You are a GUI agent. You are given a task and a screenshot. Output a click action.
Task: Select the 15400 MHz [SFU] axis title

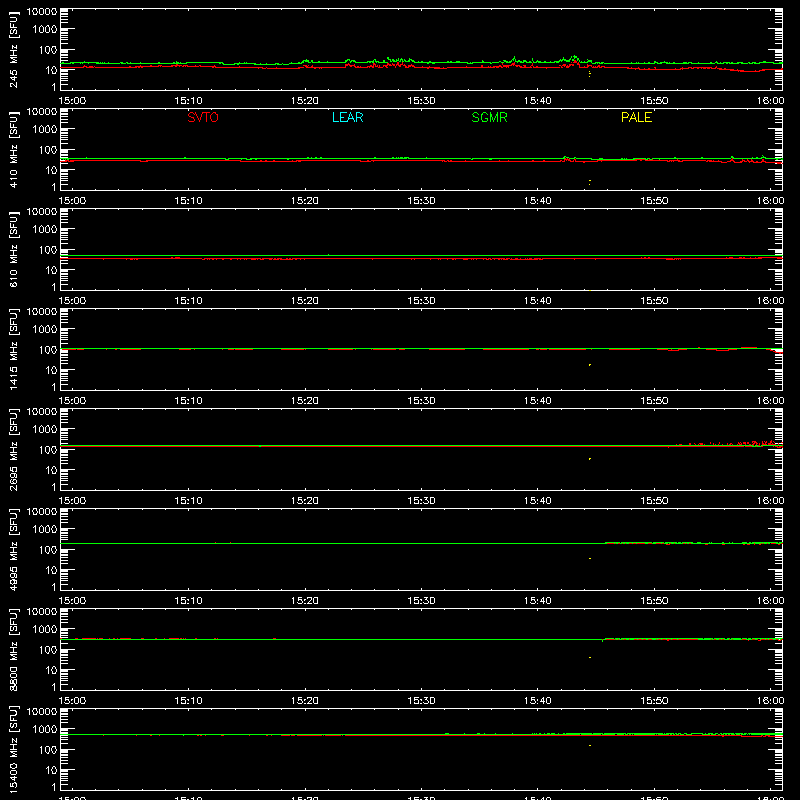coord(14,749)
